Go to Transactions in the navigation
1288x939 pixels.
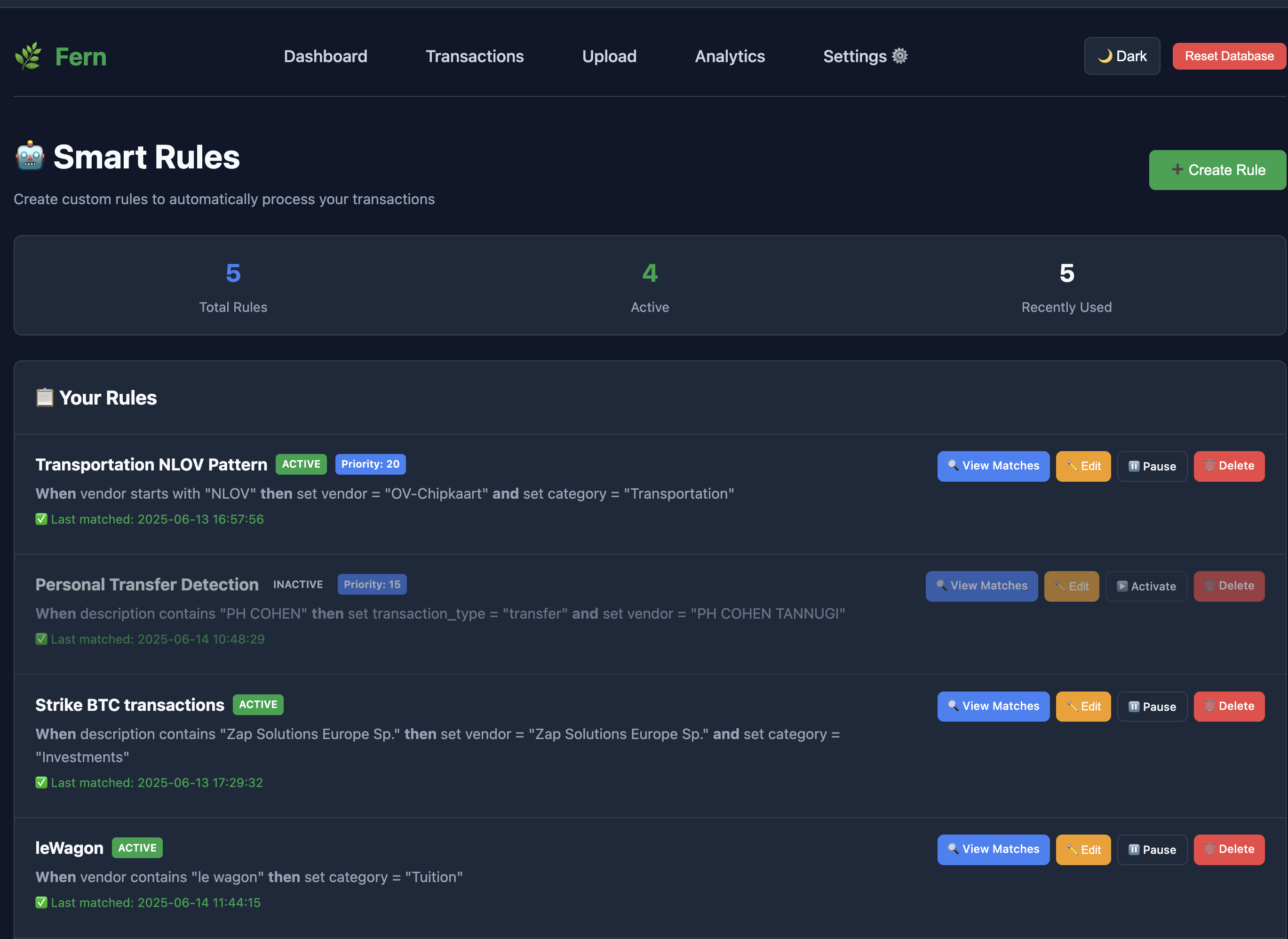(x=475, y=56)
